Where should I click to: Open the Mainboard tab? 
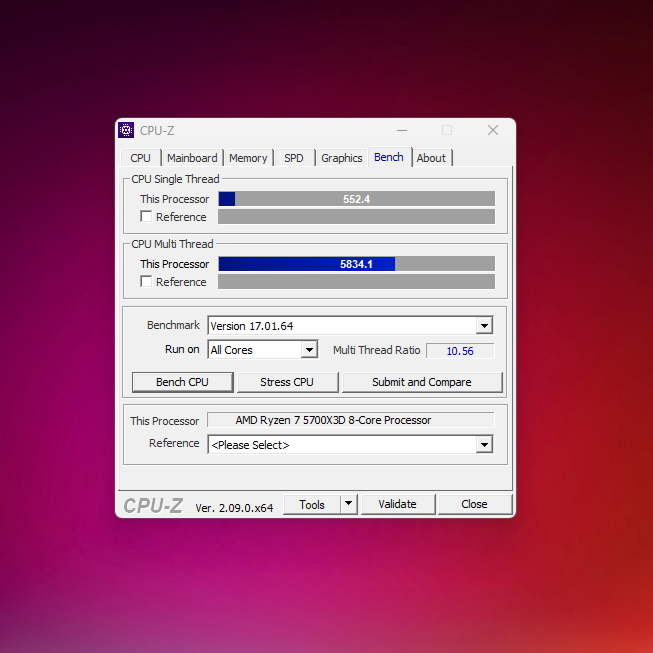(192, 158)
